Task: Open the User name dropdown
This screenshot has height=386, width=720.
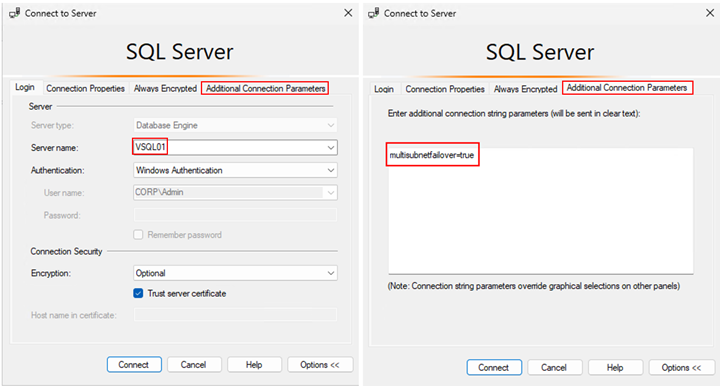Action: click(x=331, y=193)
